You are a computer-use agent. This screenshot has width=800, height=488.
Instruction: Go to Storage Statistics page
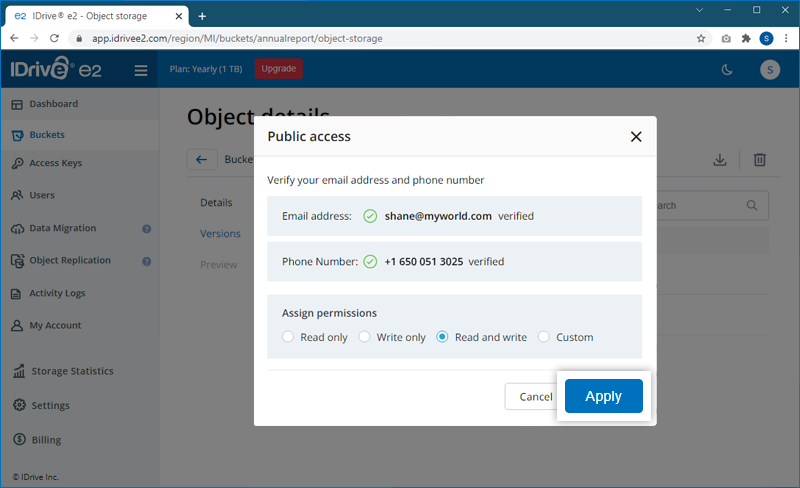pos(72,371)
